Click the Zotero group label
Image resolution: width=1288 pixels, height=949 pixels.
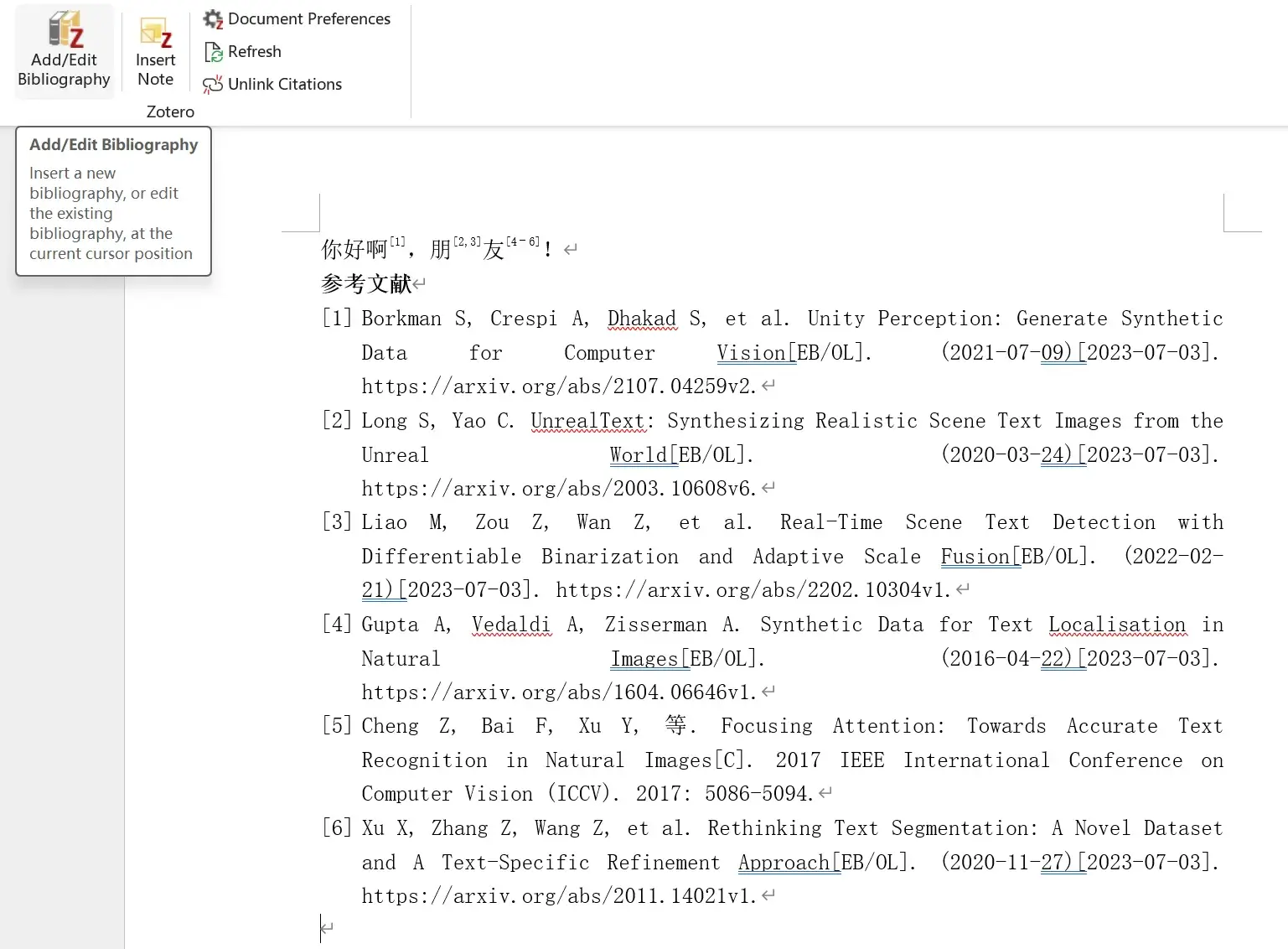[170, 111]
